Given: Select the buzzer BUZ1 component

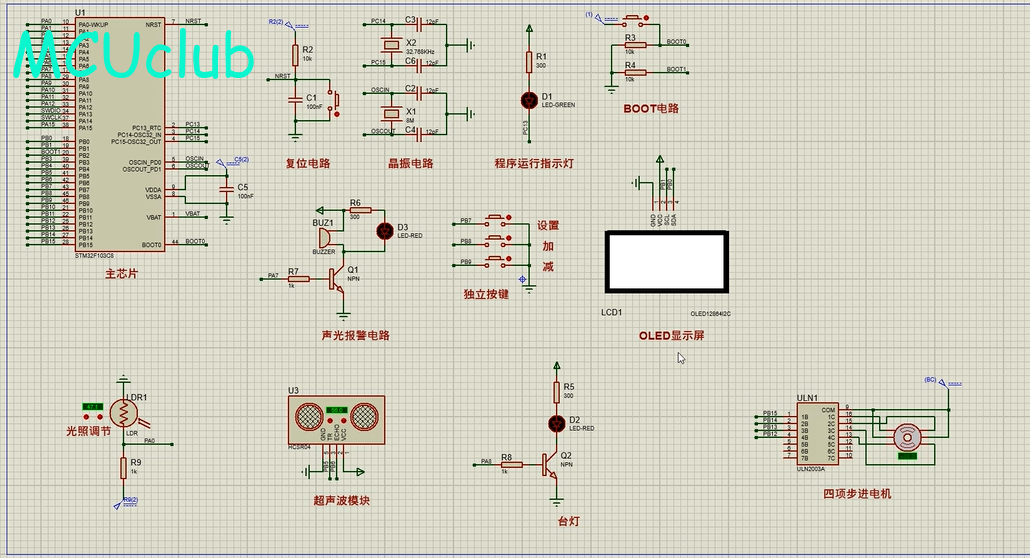Looking at the screenshot, I should coord(325,237).
